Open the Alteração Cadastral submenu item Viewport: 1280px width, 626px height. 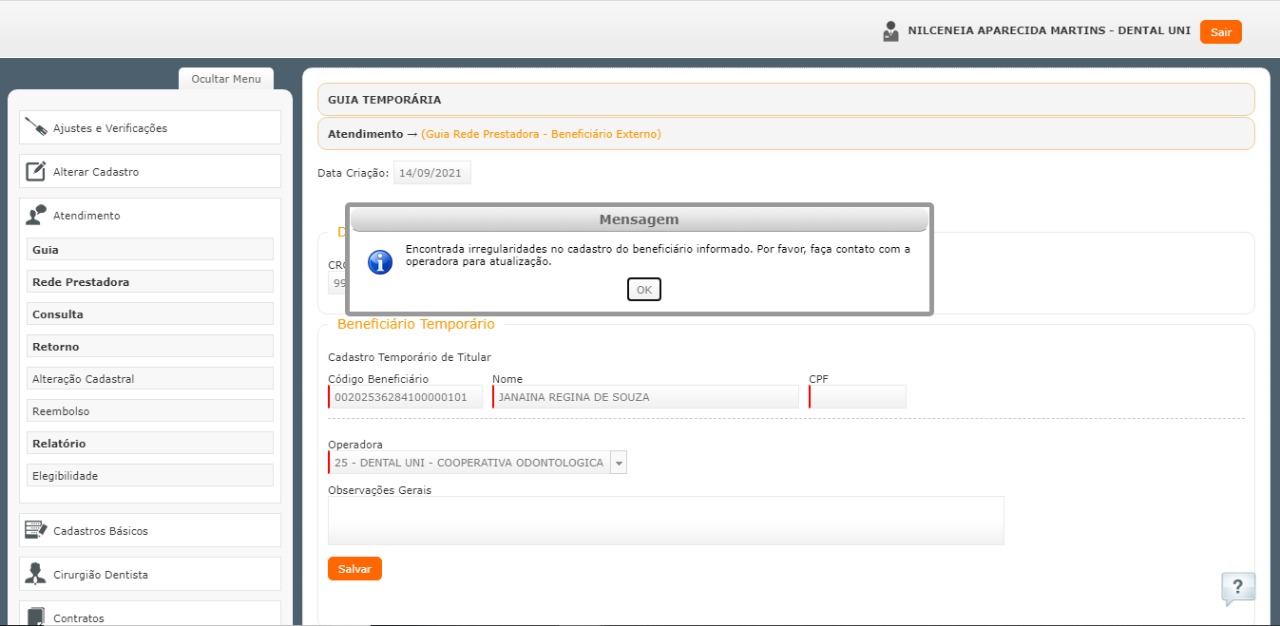[150, 379]
